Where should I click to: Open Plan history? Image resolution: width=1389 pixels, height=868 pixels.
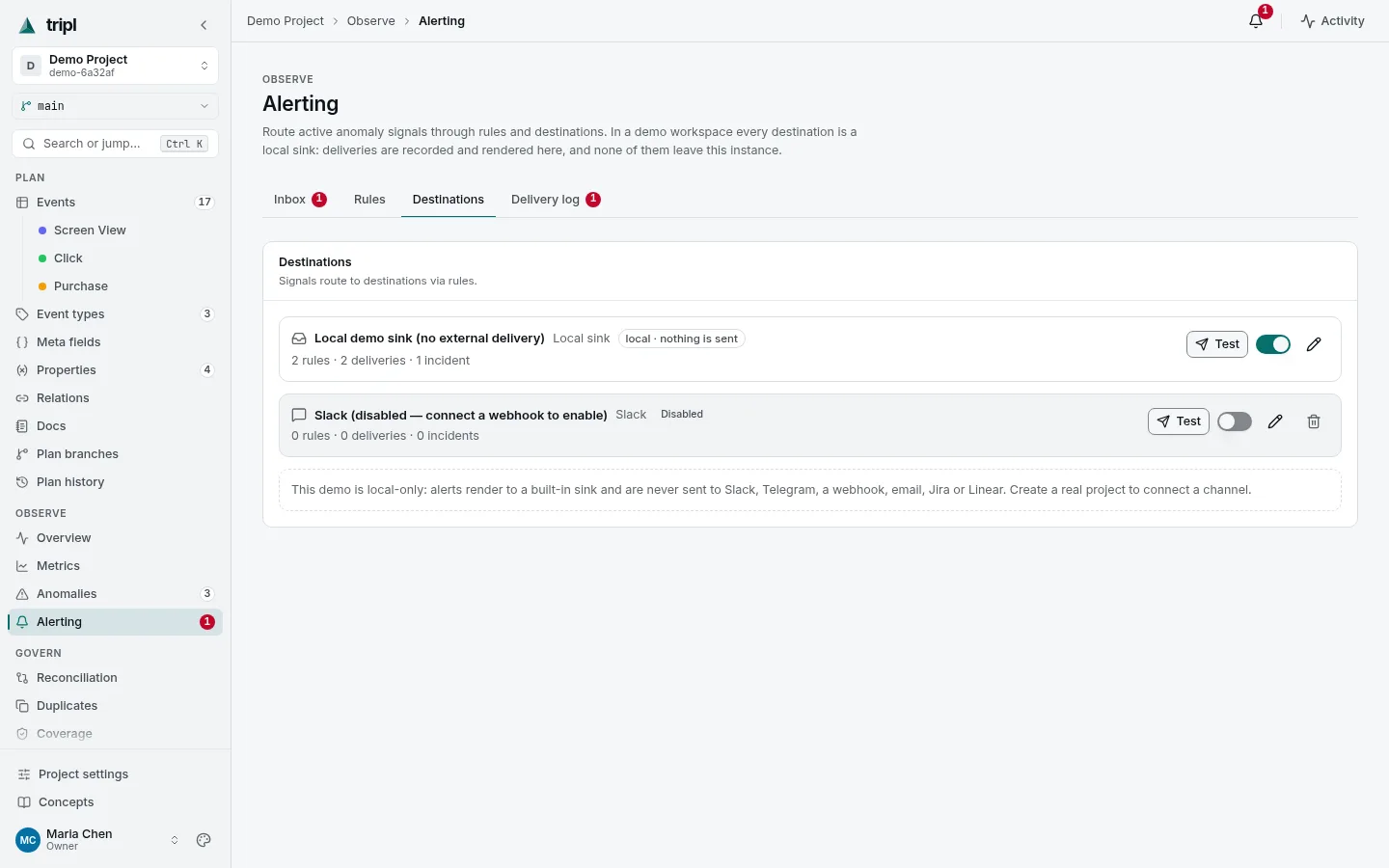[x=115, y=482]
